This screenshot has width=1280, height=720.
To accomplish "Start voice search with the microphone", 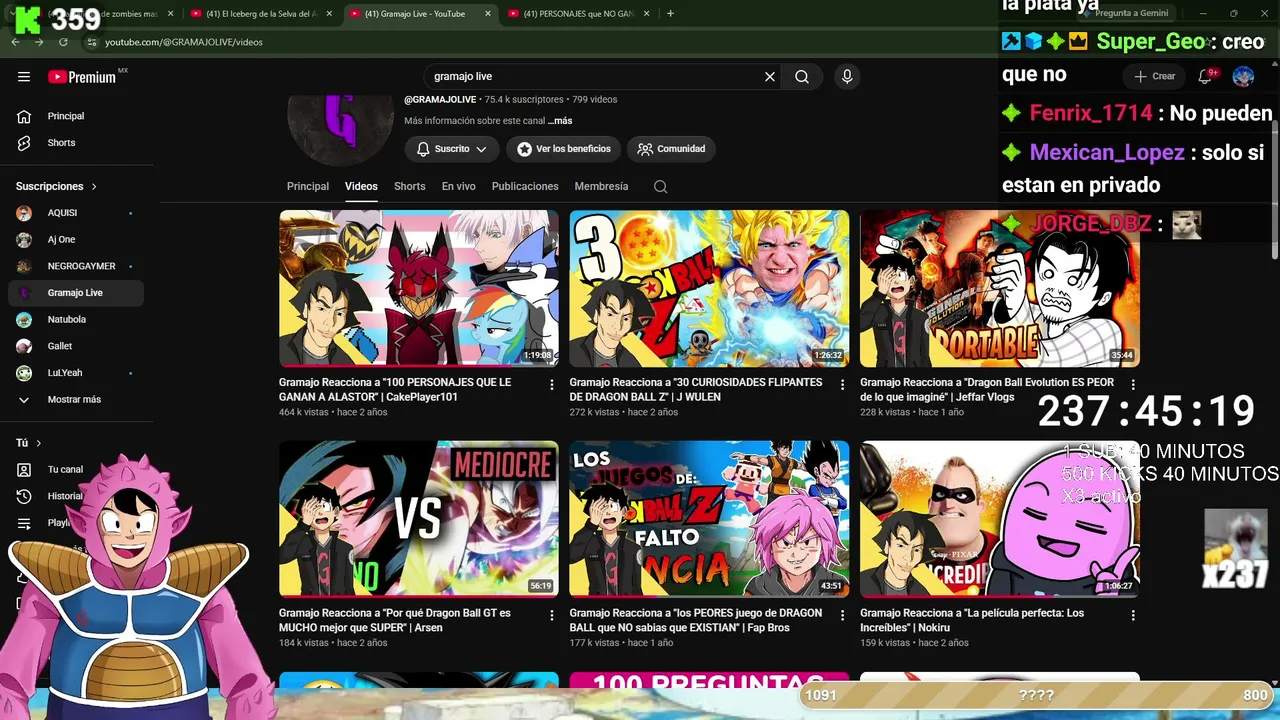I will (x=847, y=77).
